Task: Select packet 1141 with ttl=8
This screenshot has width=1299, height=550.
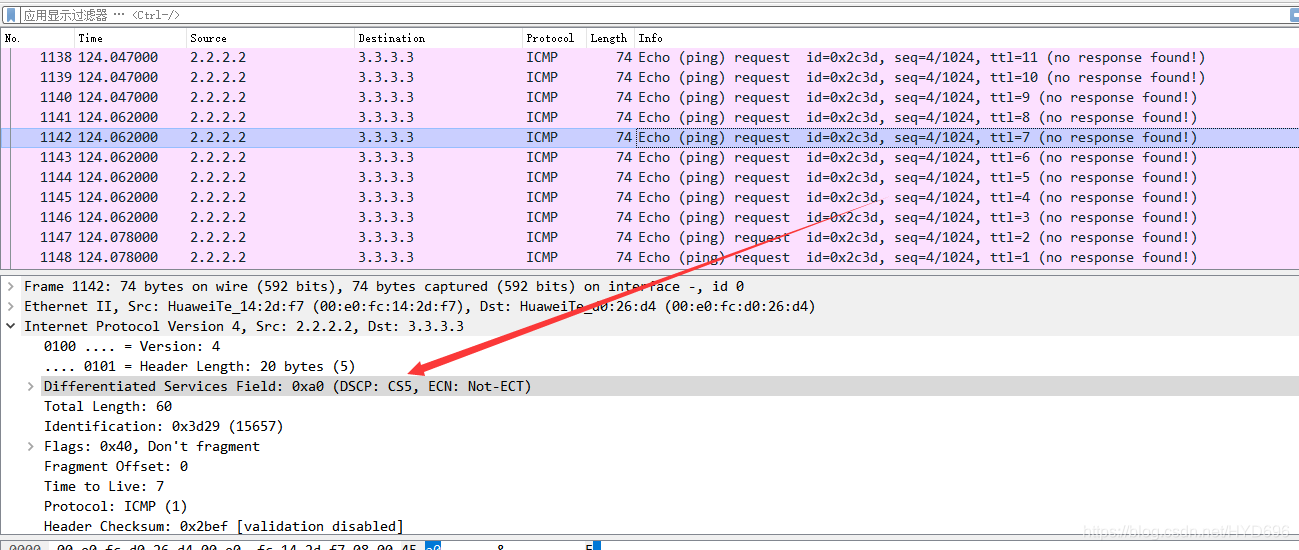Action: [x=650, y=118]
